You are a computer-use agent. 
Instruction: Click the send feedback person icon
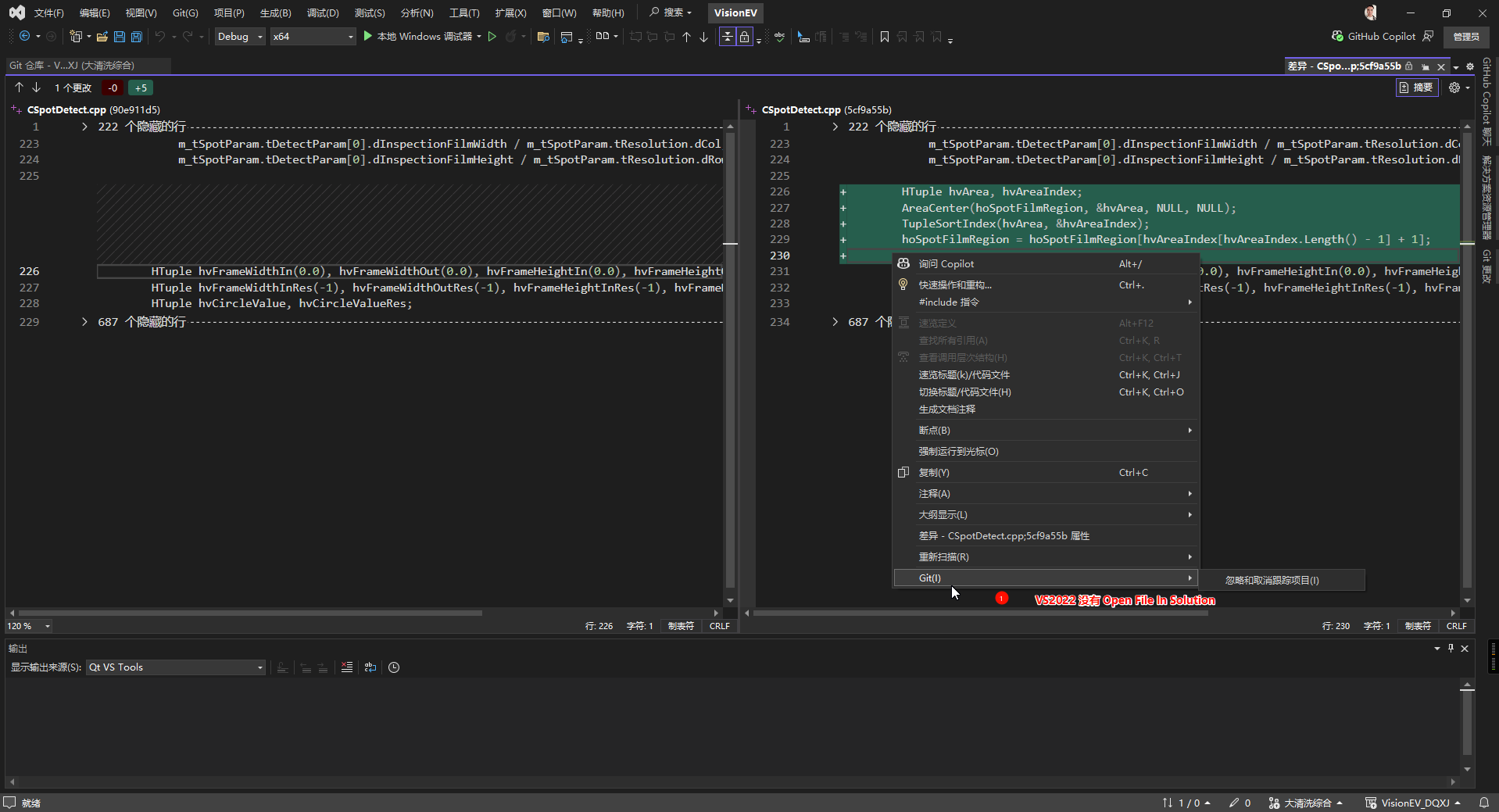[1429, 37]
